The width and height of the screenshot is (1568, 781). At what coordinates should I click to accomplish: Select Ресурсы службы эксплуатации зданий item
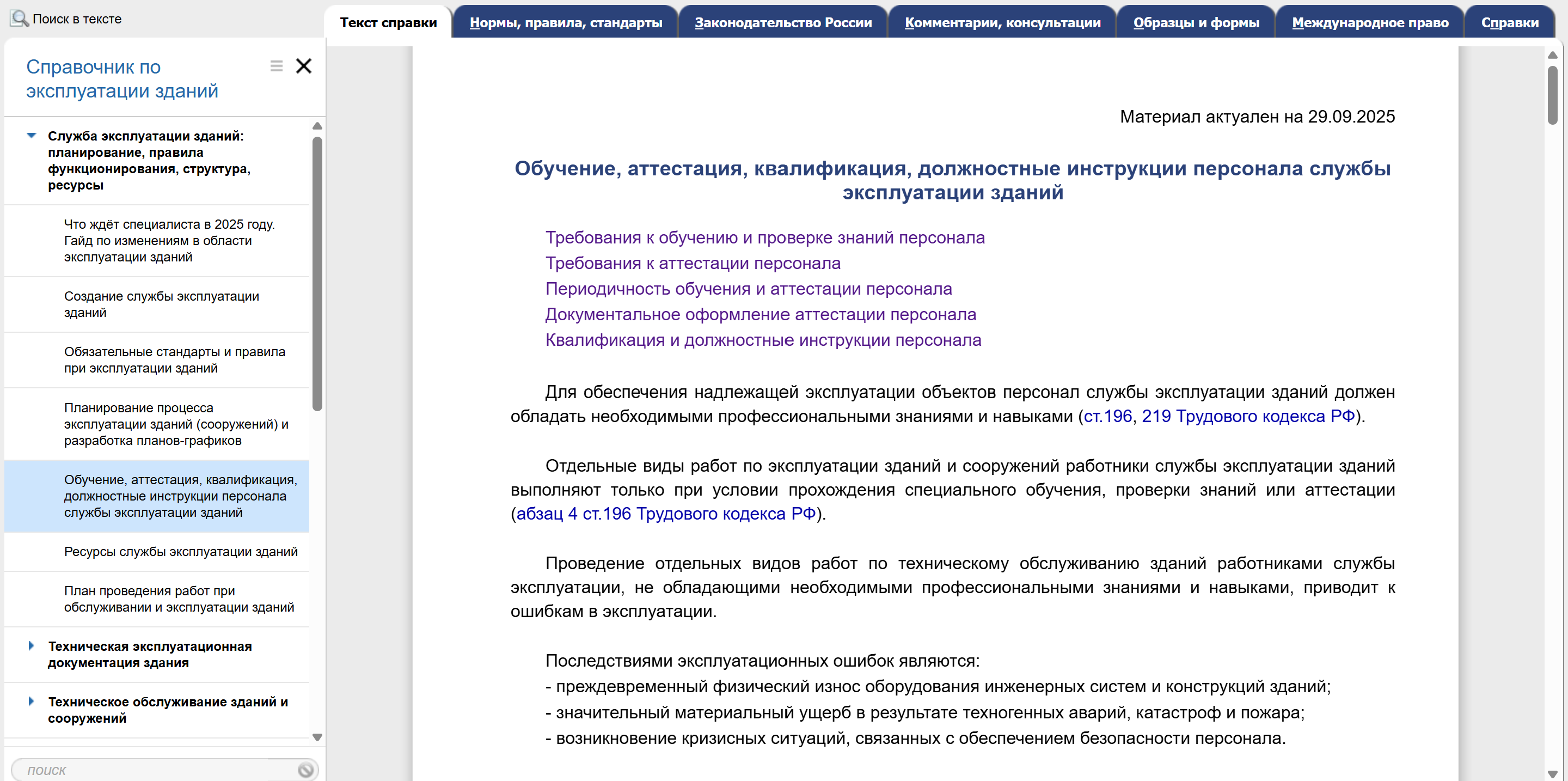coord(181,552)
